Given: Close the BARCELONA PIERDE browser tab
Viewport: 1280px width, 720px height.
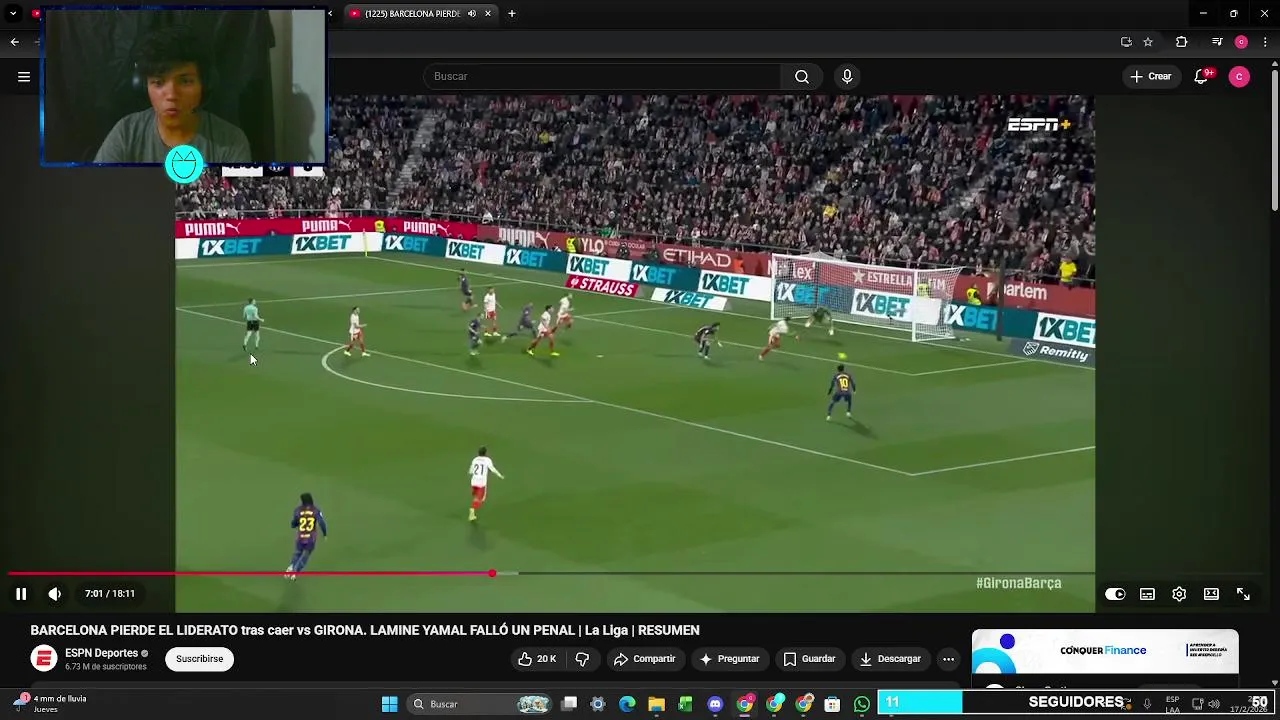Looking at the screenshot, I should coord(488,14).
